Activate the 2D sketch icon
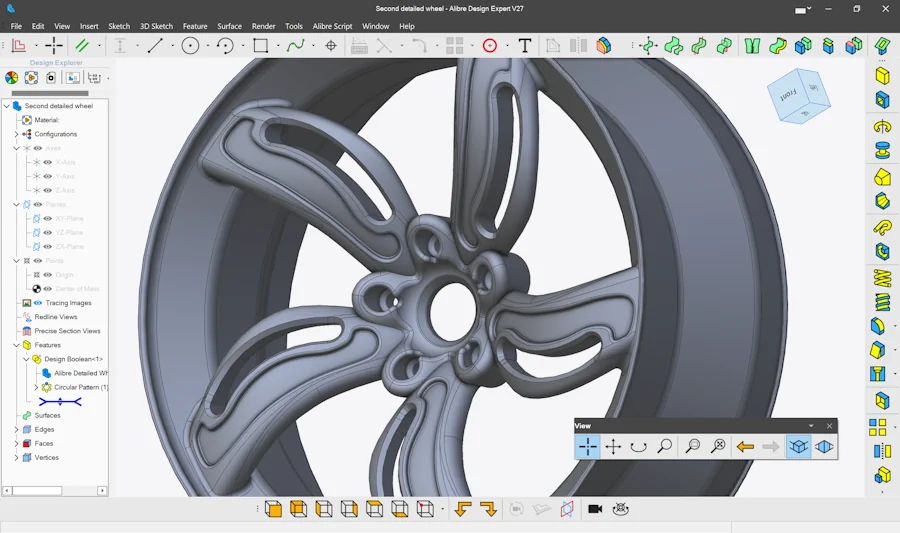 click(x=19, y=46)
